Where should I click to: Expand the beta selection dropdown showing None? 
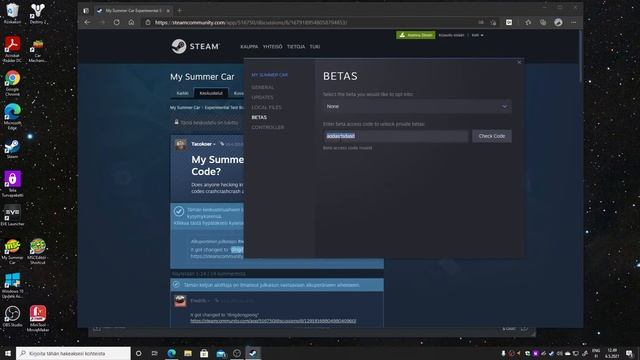coord(417,107)
